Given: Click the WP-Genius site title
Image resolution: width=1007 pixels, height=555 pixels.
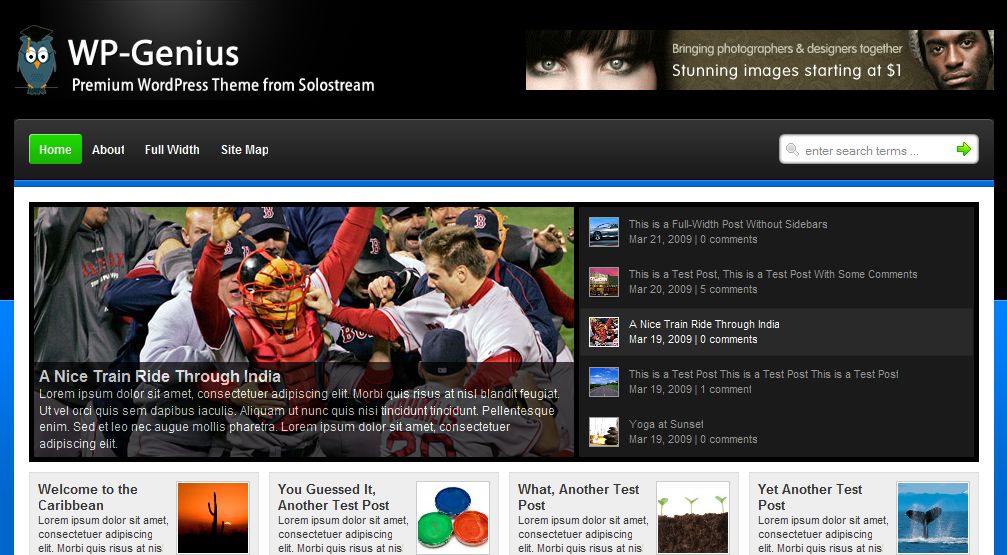Looking at the screenshot, I should tap(153, 53).
